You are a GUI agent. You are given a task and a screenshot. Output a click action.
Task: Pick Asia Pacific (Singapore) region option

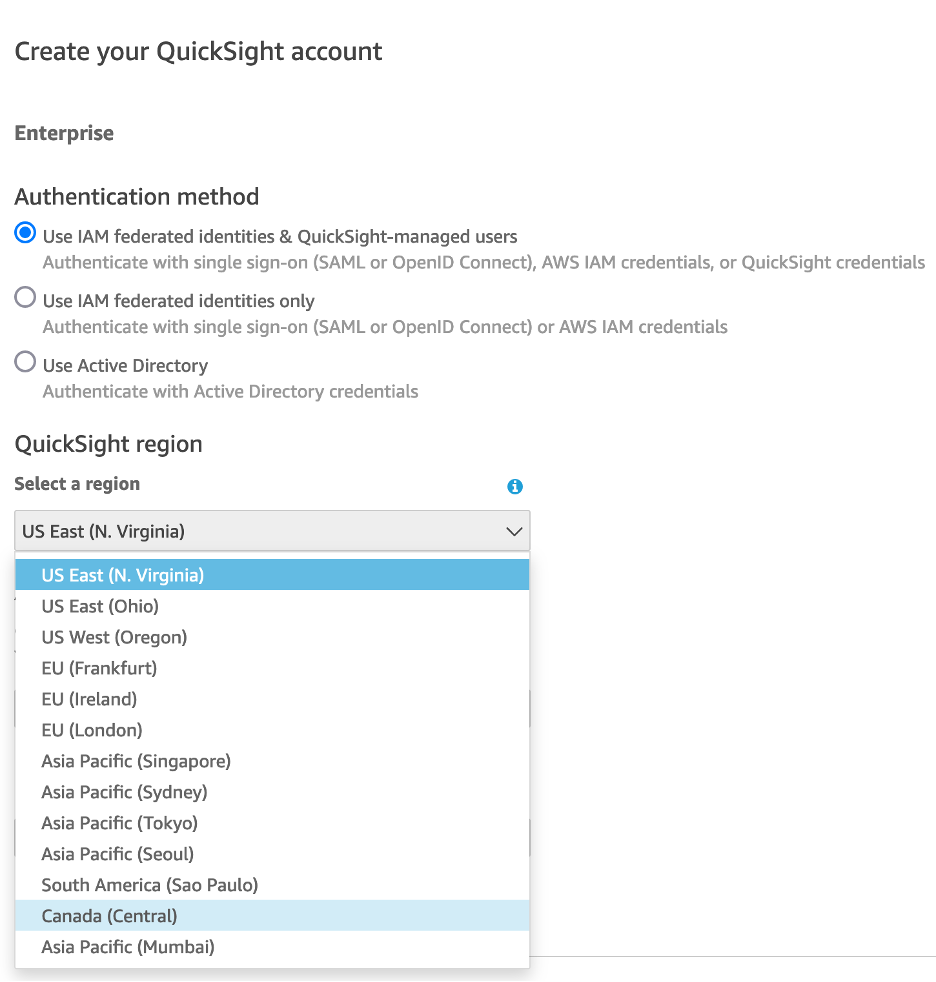135,761
